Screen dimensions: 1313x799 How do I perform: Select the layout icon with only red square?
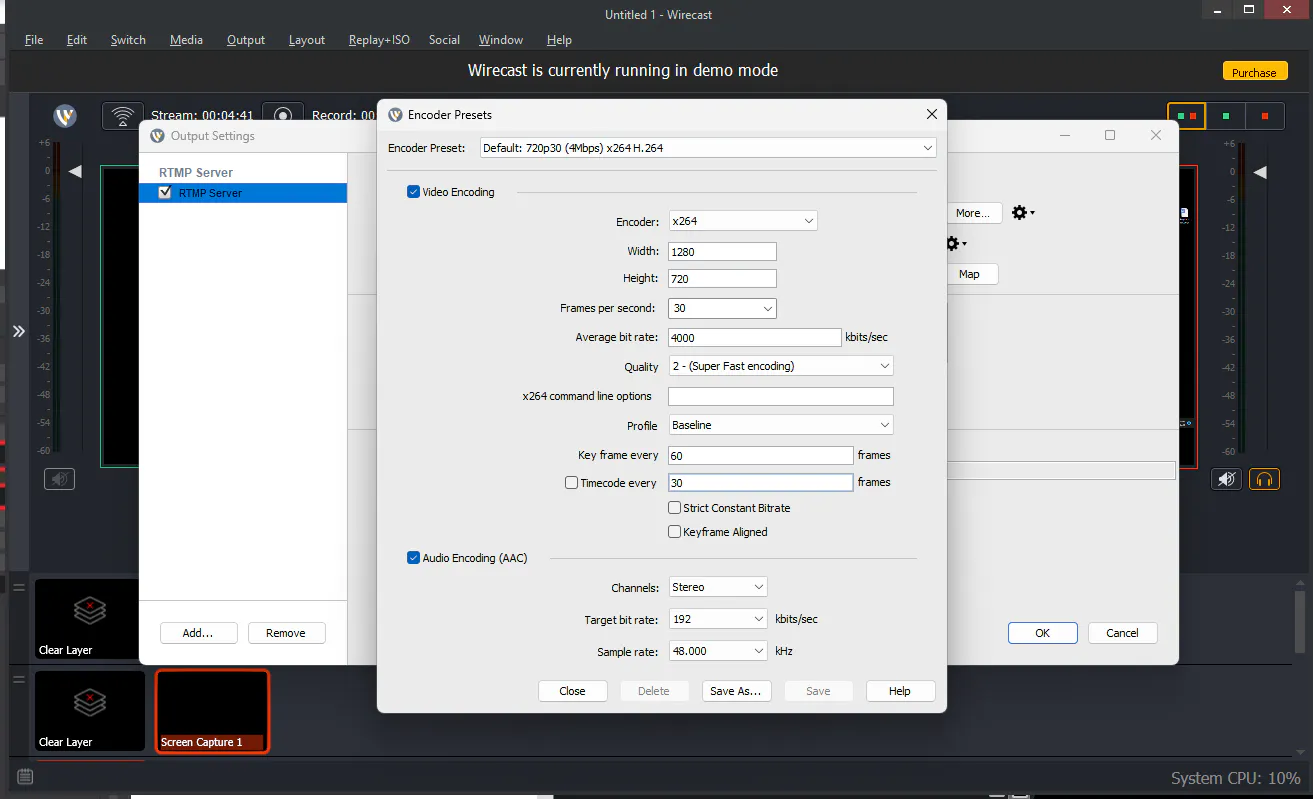(1265, 116)
